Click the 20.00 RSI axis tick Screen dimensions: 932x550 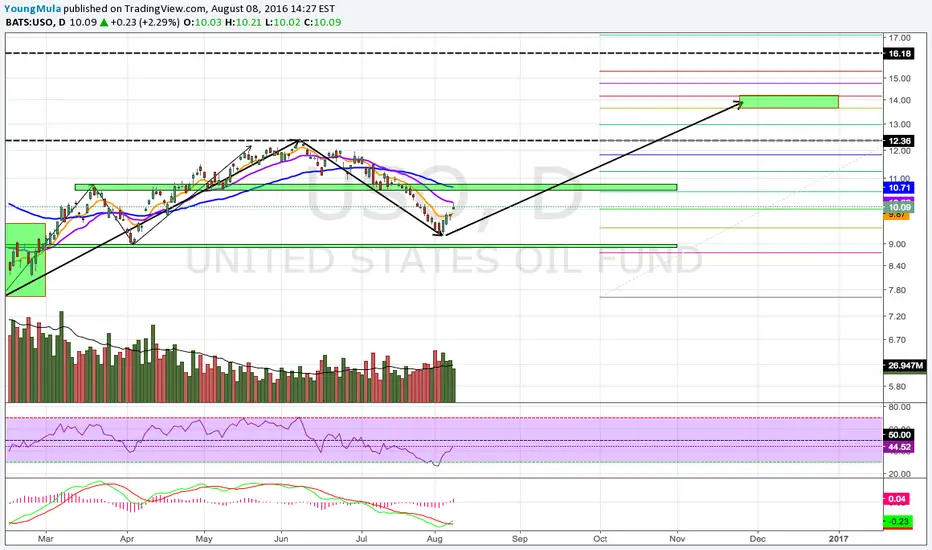point(900,474)
